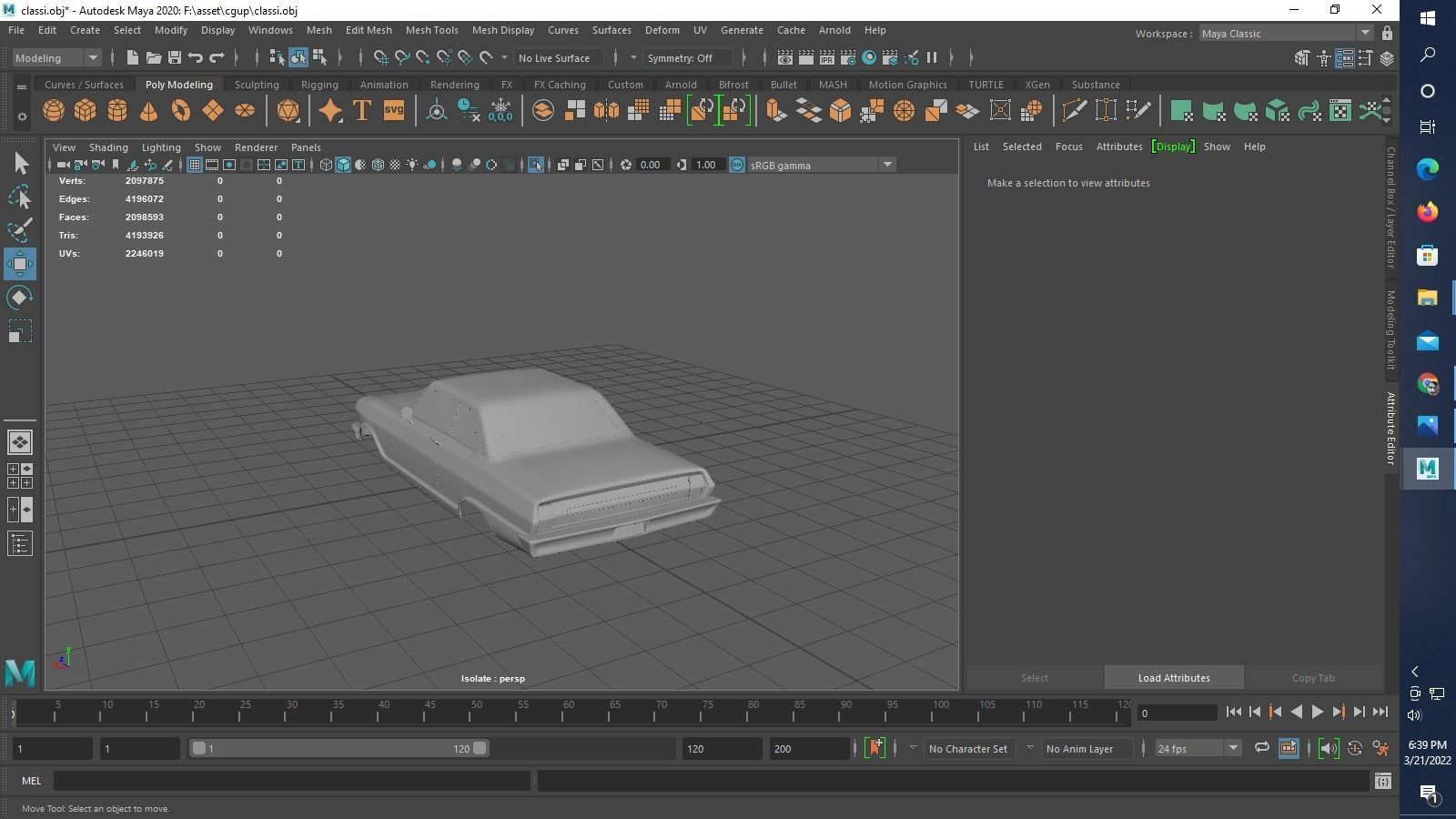Viewport: 1456px width, 819px height.
Task: Open the 24 fps frame rate dropdown
Action: (1198, 748)
